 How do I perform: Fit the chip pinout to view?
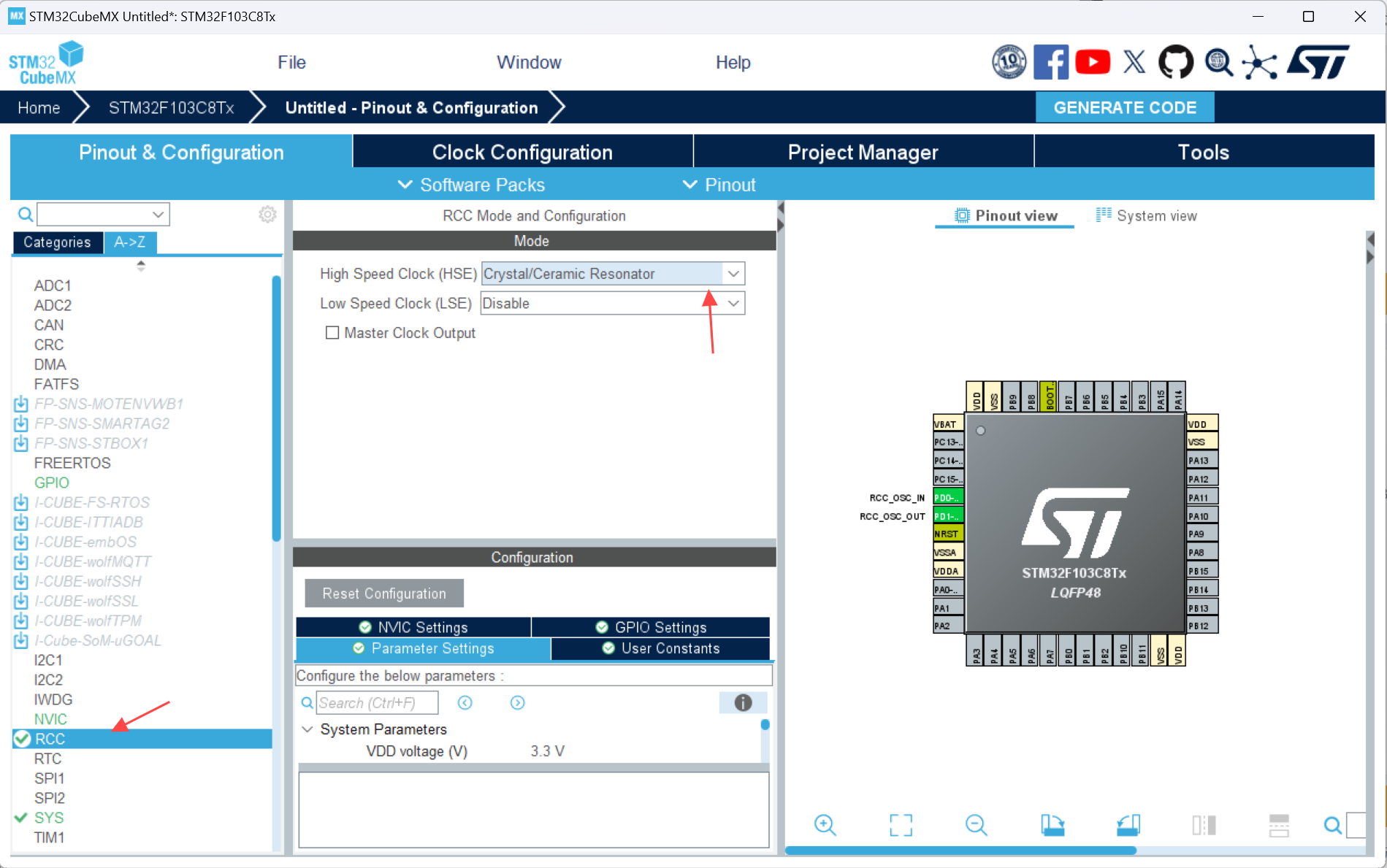click(x=901, y=825)
